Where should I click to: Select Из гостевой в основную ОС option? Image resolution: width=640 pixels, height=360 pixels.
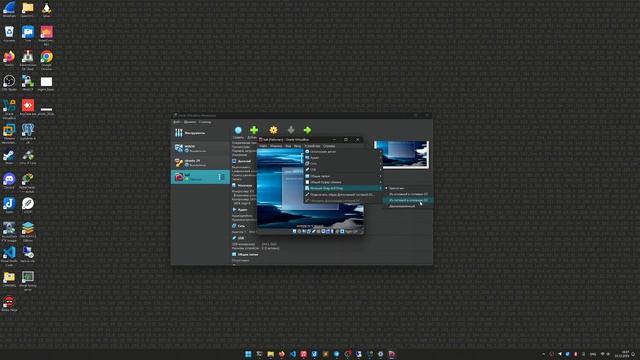click(407, 200)
